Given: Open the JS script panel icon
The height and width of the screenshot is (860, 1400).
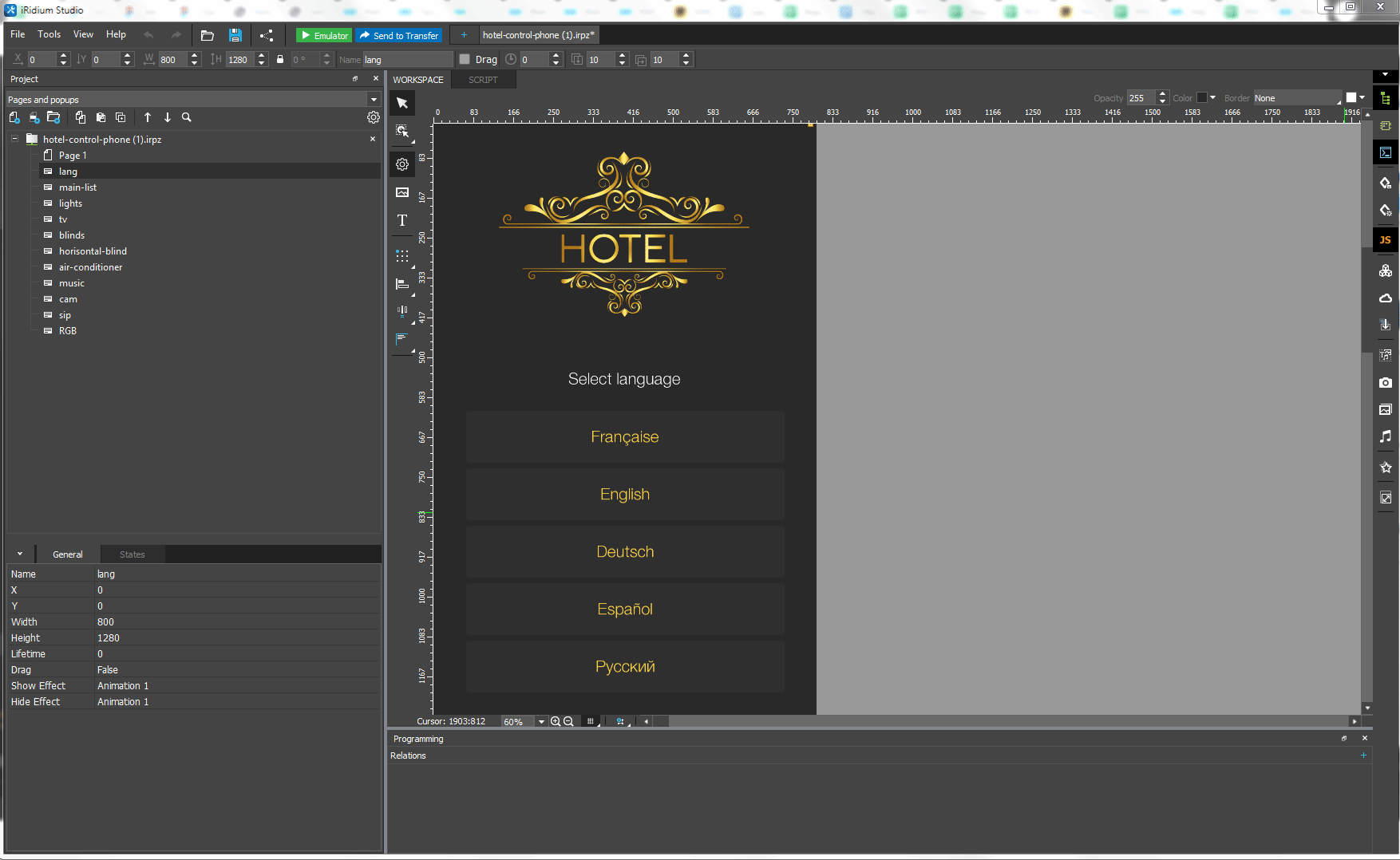Looking at the screenshot, I should pos(1385,239).
